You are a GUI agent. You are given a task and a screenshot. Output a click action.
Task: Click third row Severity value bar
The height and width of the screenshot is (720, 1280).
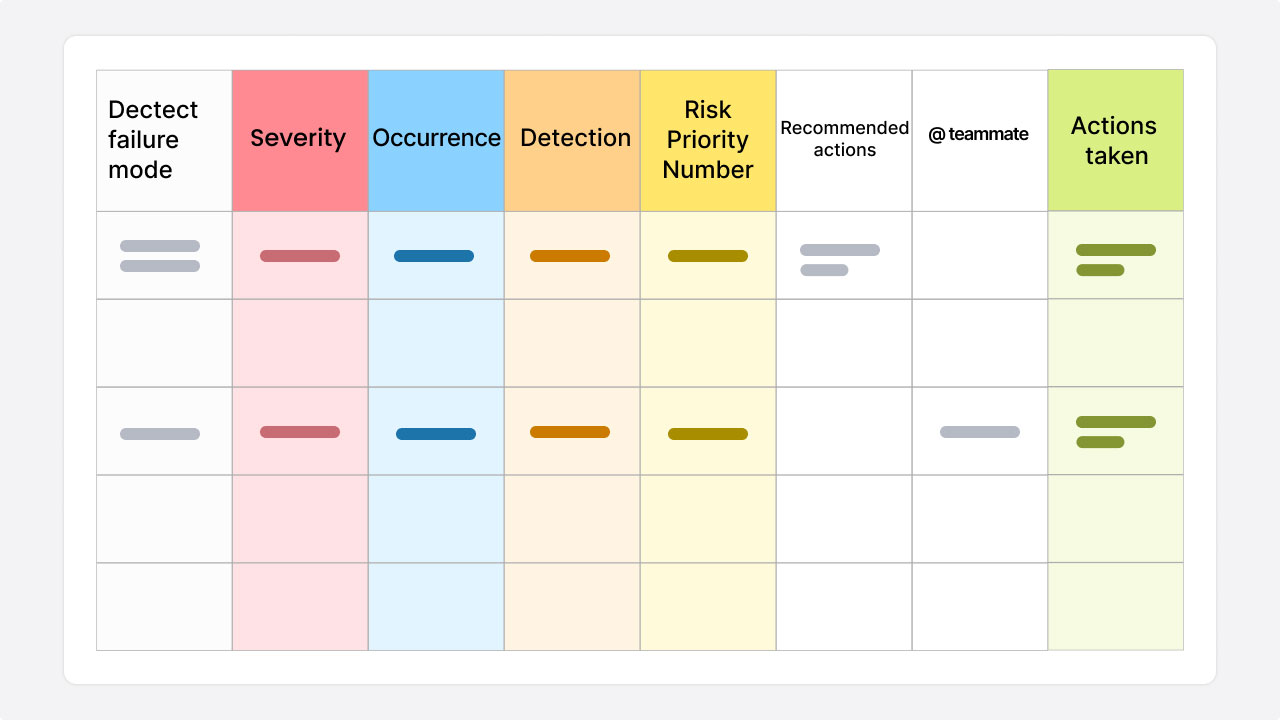300,432
